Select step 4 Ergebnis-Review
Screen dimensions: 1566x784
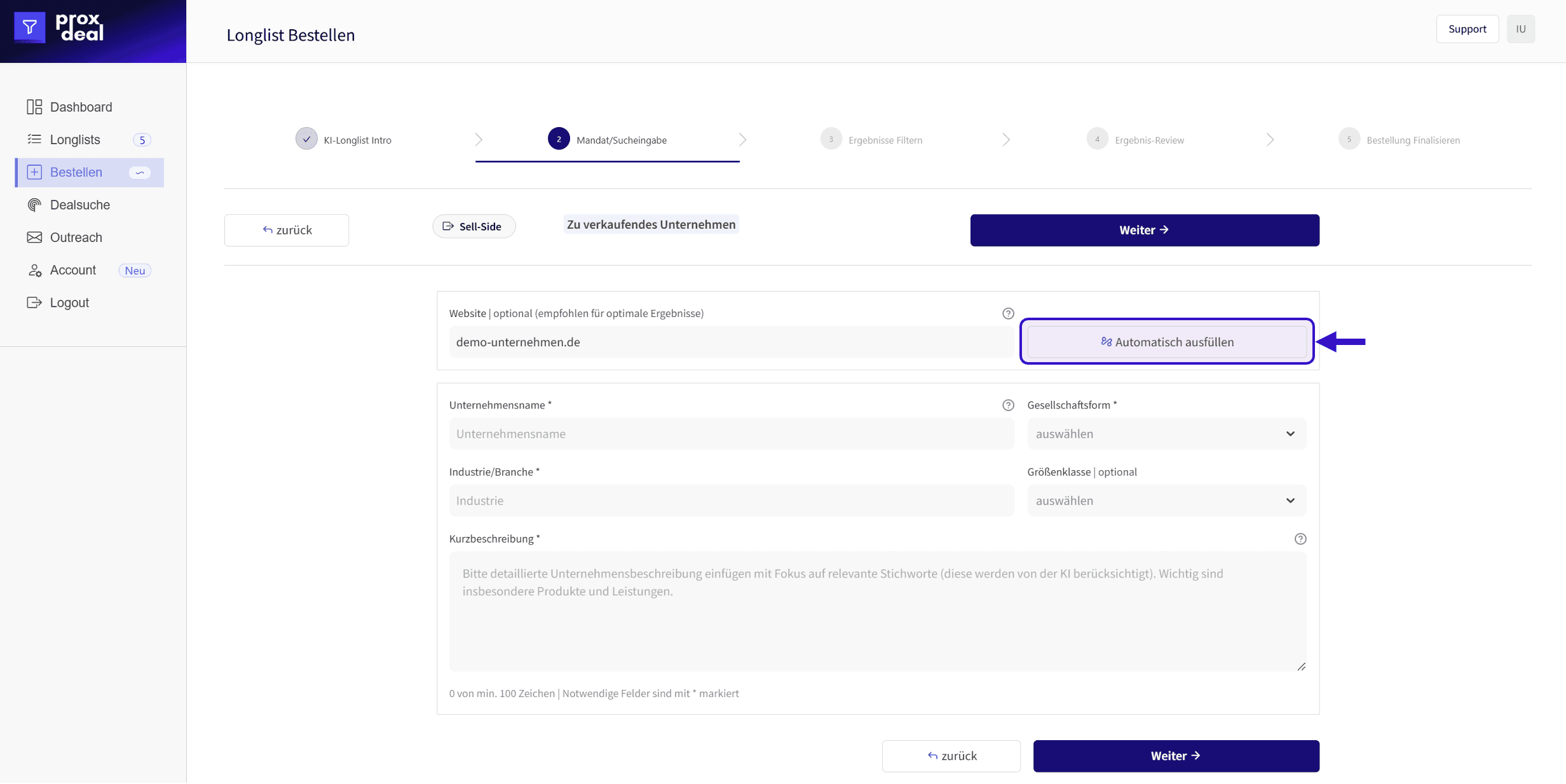pyautogui.click(x=1136, y=140)
